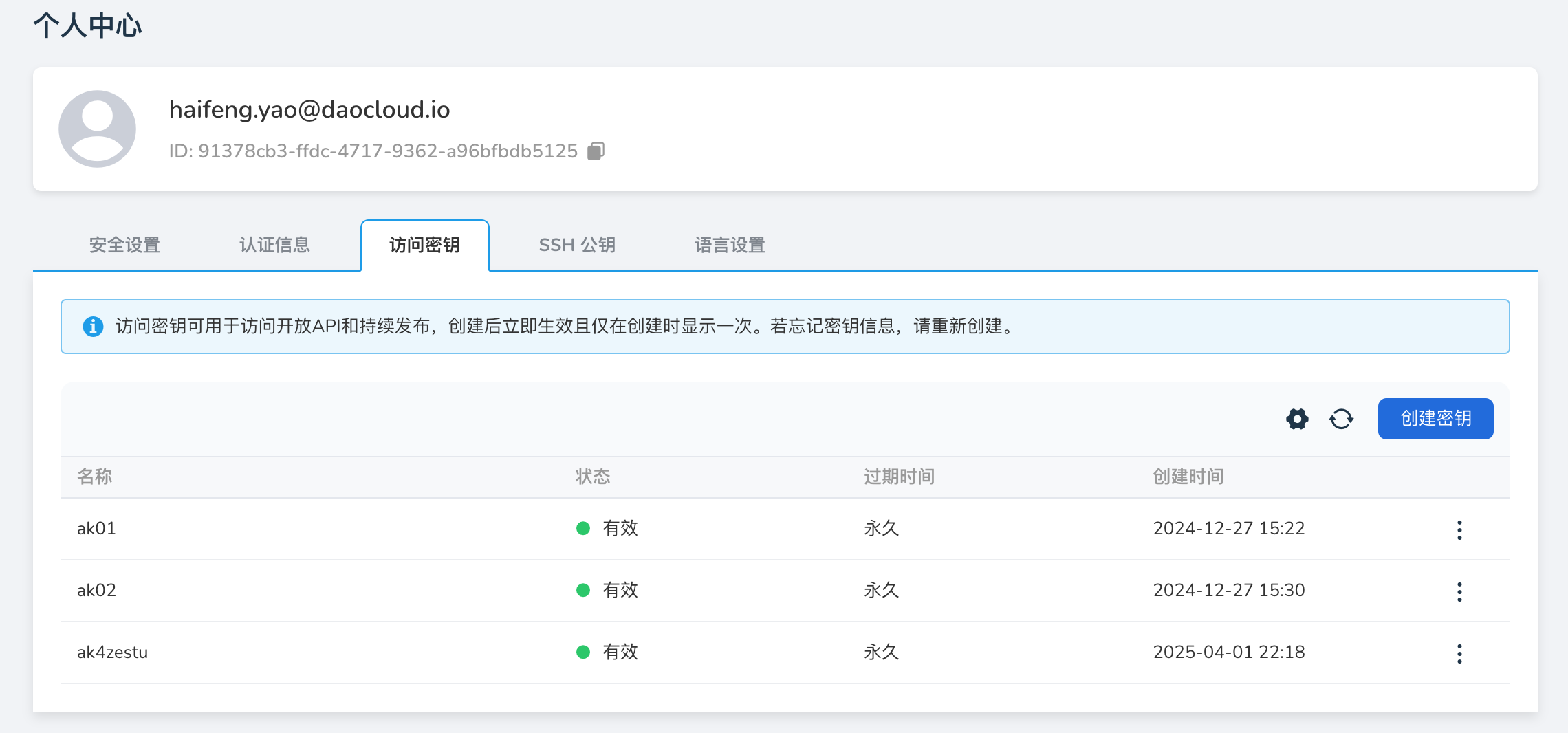The height and width of the screenshot is (733, 1568).
Task: Switch to the 安全设置 tab
Action: (124, 245)
